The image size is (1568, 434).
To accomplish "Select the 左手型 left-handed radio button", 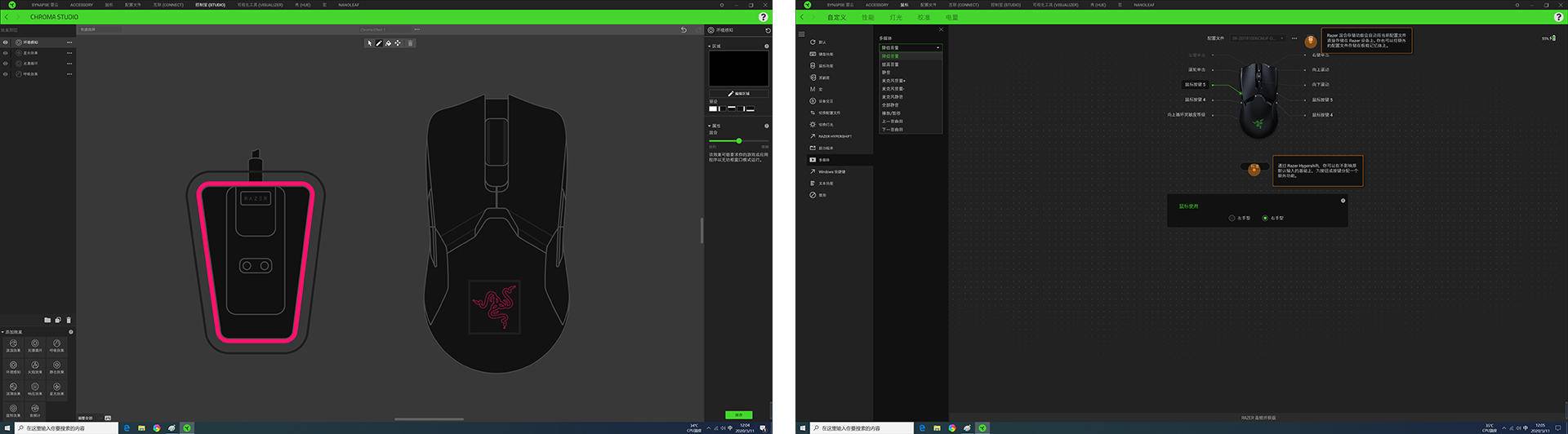I will tap(1232, 219).
